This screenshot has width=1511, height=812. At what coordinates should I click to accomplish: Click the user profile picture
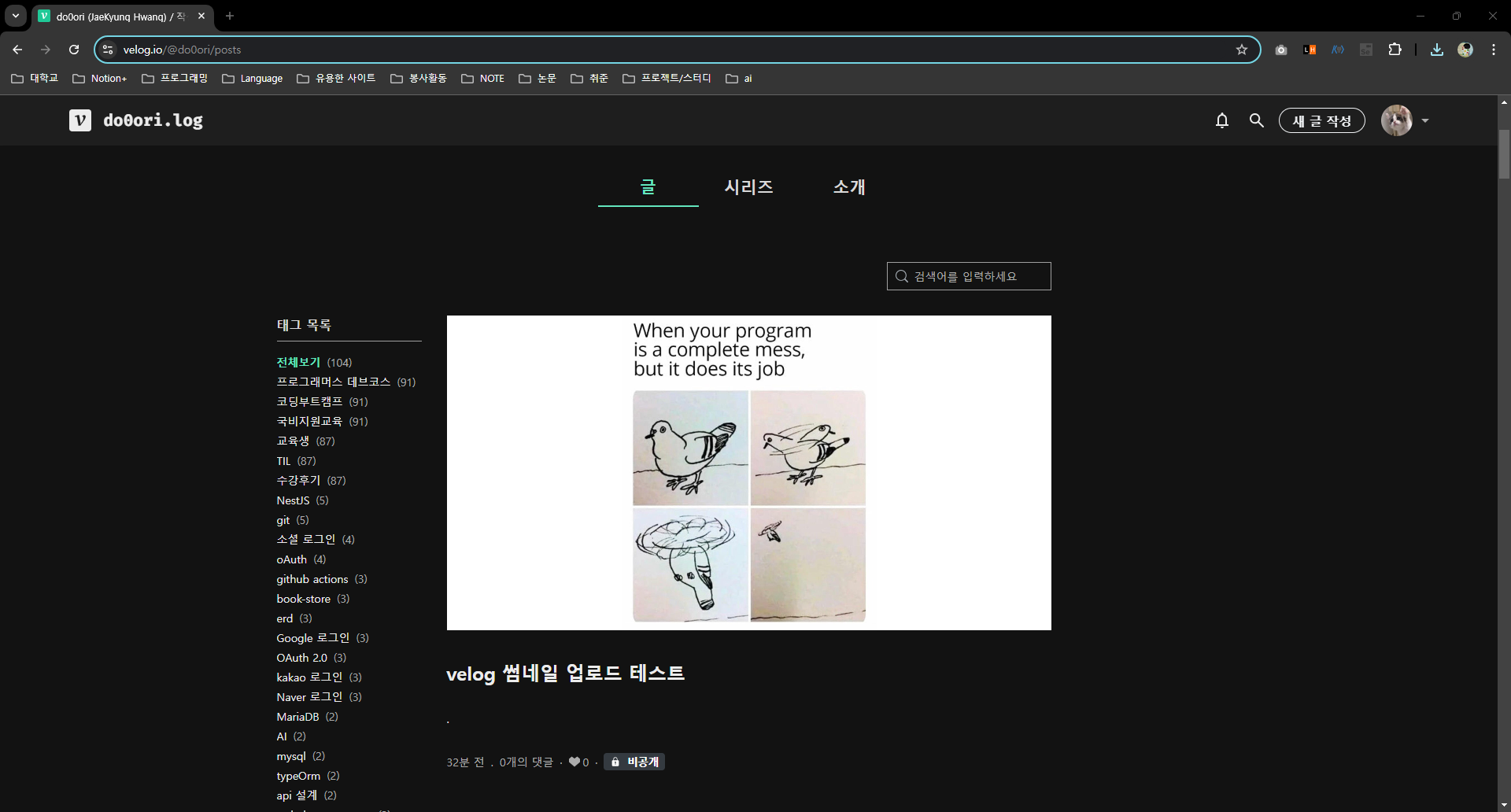1397,120
